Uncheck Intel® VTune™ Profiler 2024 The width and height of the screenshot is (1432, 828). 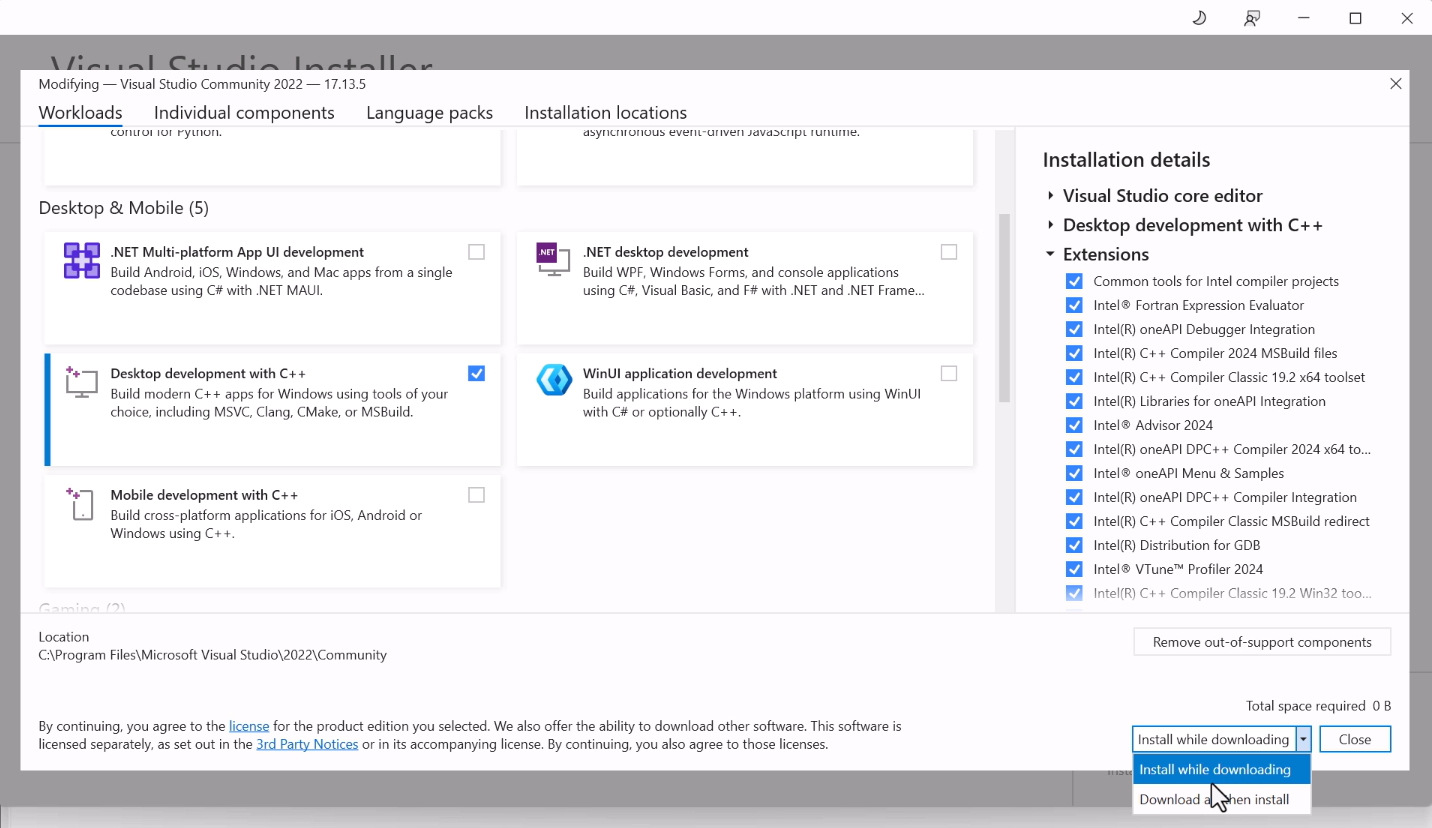tap(1074, 569)
